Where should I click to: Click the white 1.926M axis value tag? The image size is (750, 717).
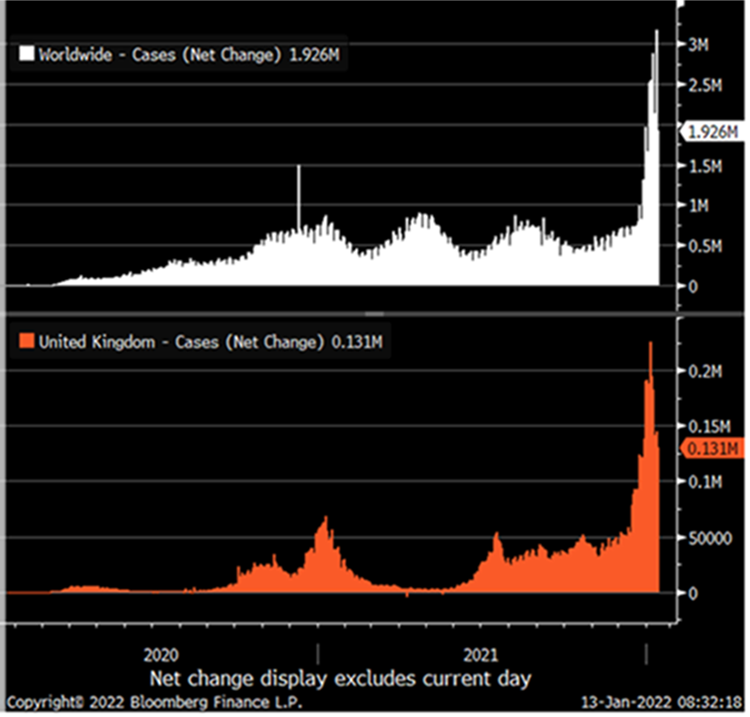(711, 130)
